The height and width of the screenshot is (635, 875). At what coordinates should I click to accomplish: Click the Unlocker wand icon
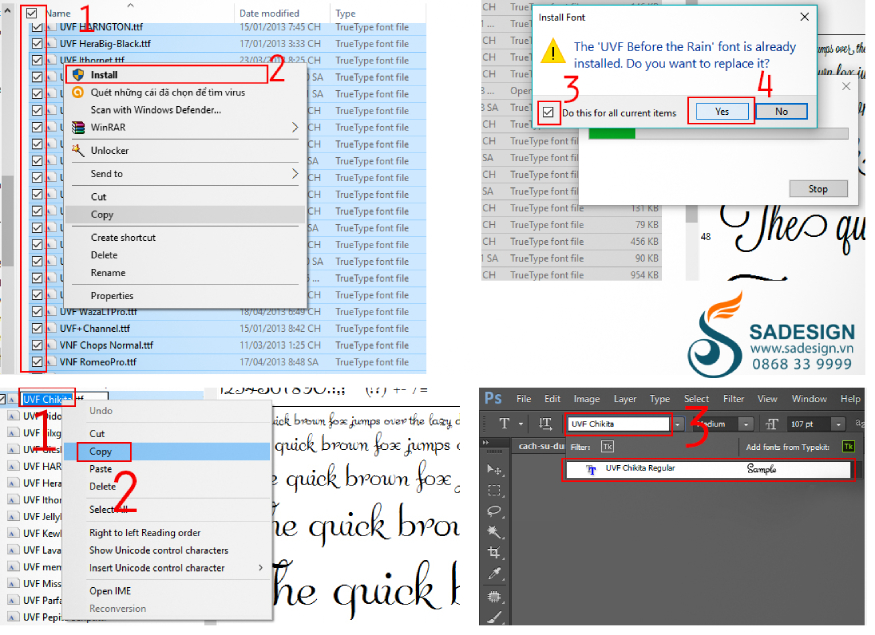pyautogui.click(x=79, y=152)
